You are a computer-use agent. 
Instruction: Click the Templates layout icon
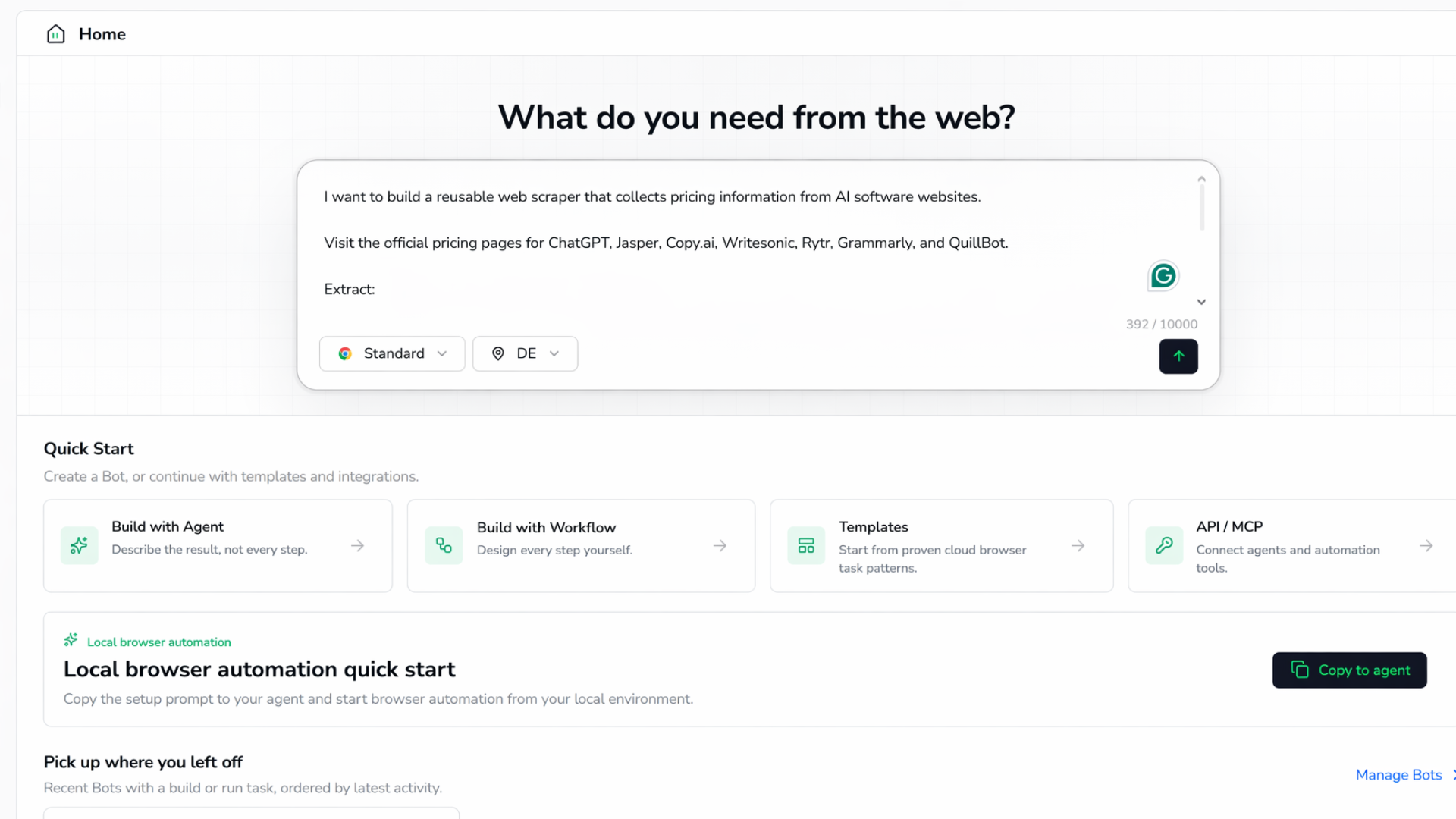tap(806, 545)
